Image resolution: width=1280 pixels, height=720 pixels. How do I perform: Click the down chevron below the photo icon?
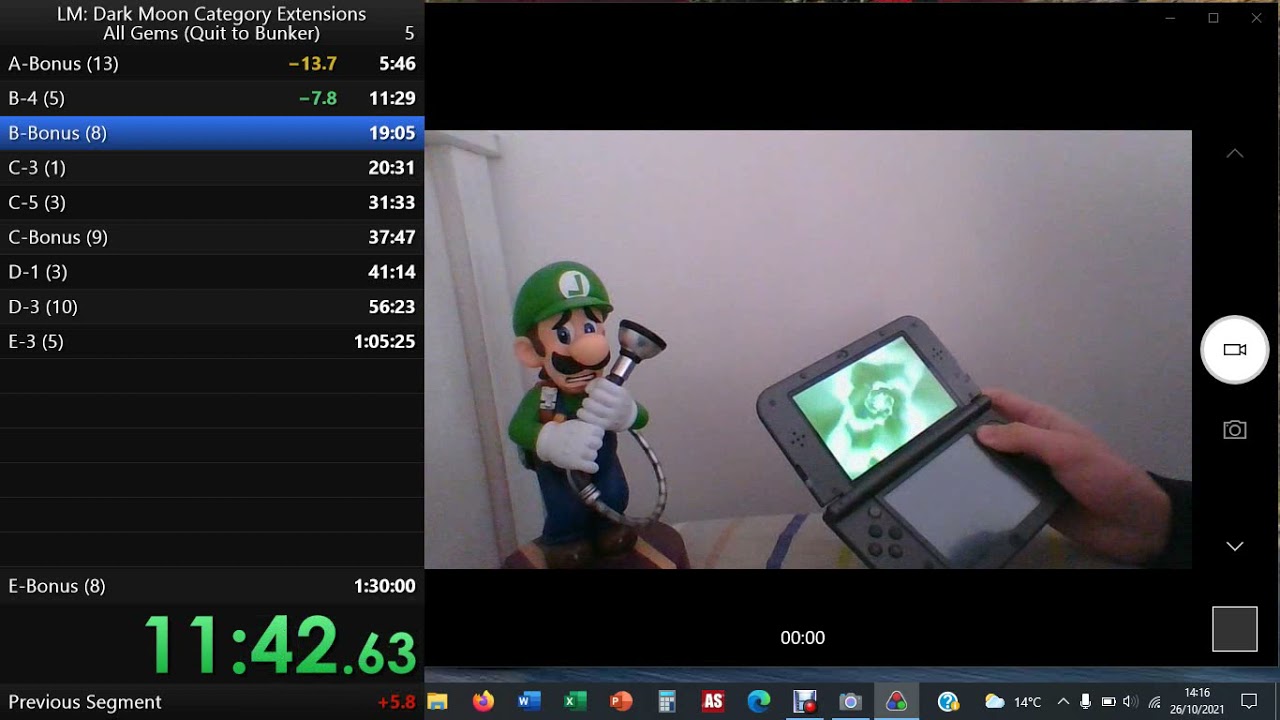coord(1235,546)
